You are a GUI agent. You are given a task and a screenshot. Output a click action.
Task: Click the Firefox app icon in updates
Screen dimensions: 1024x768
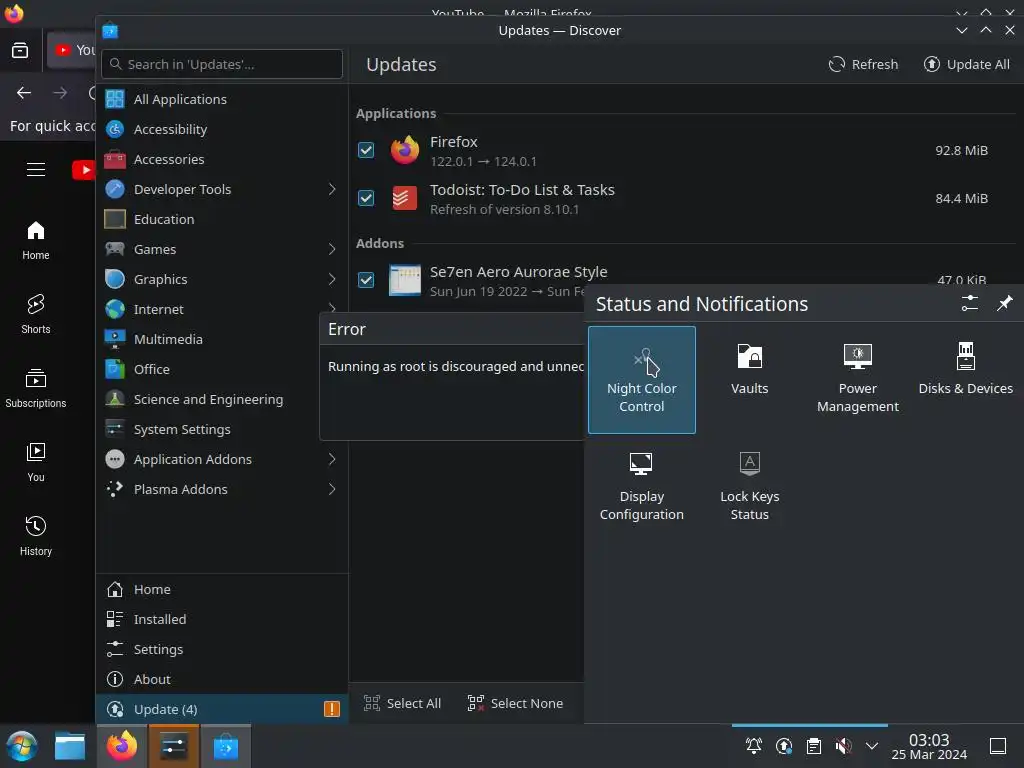[404, 150]
